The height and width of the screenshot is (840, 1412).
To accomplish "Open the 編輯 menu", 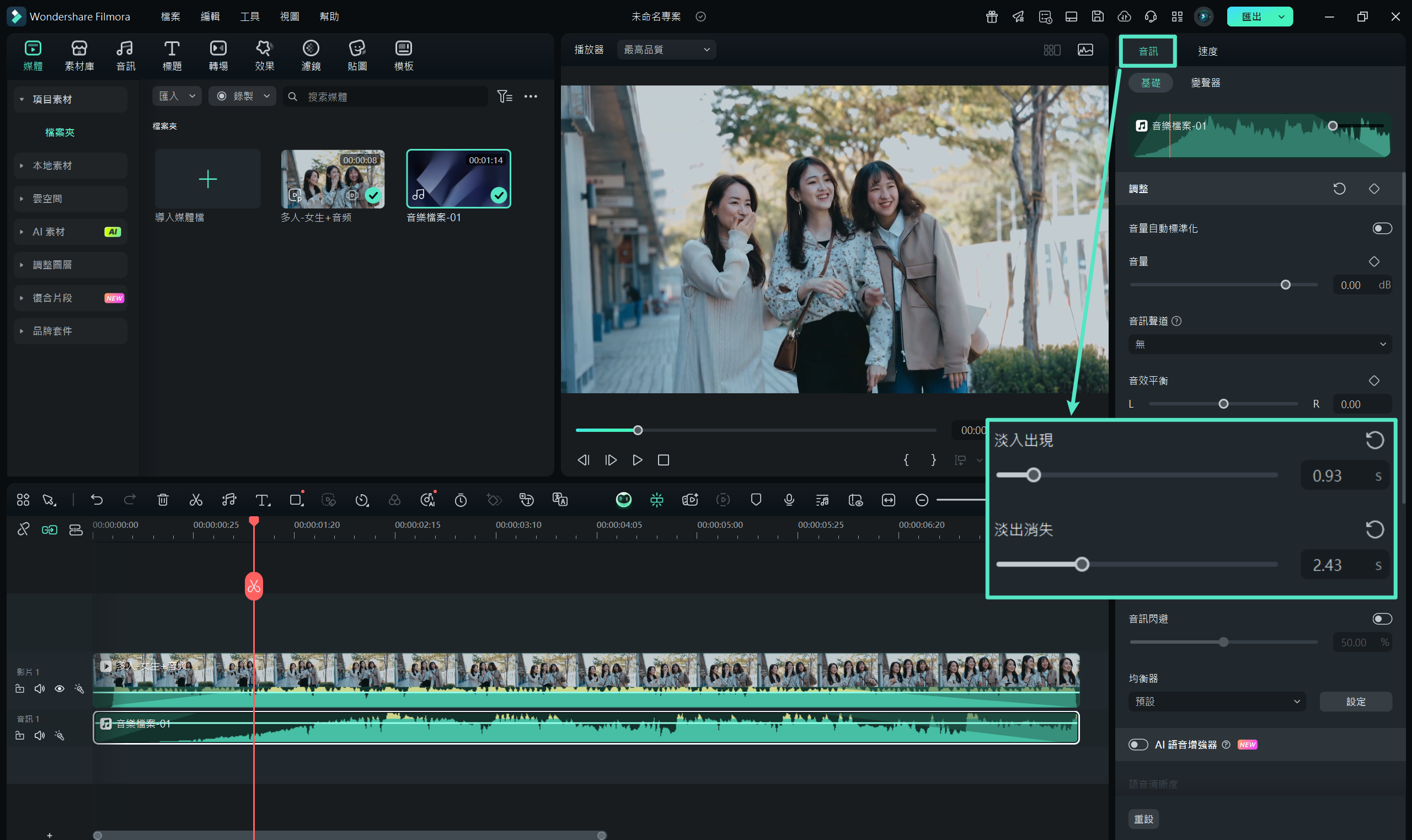I will tap(210, 17).
